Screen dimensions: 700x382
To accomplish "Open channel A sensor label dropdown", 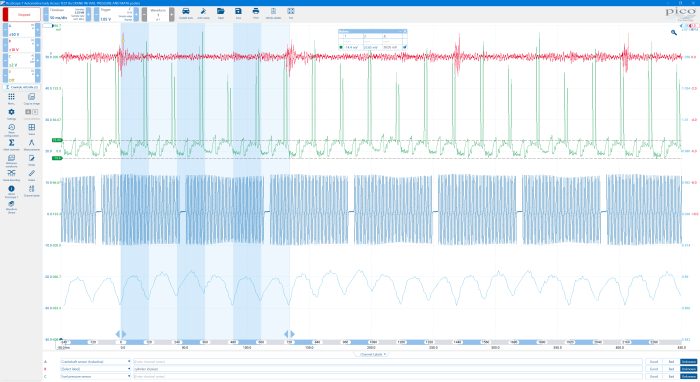I will [95, 362].
